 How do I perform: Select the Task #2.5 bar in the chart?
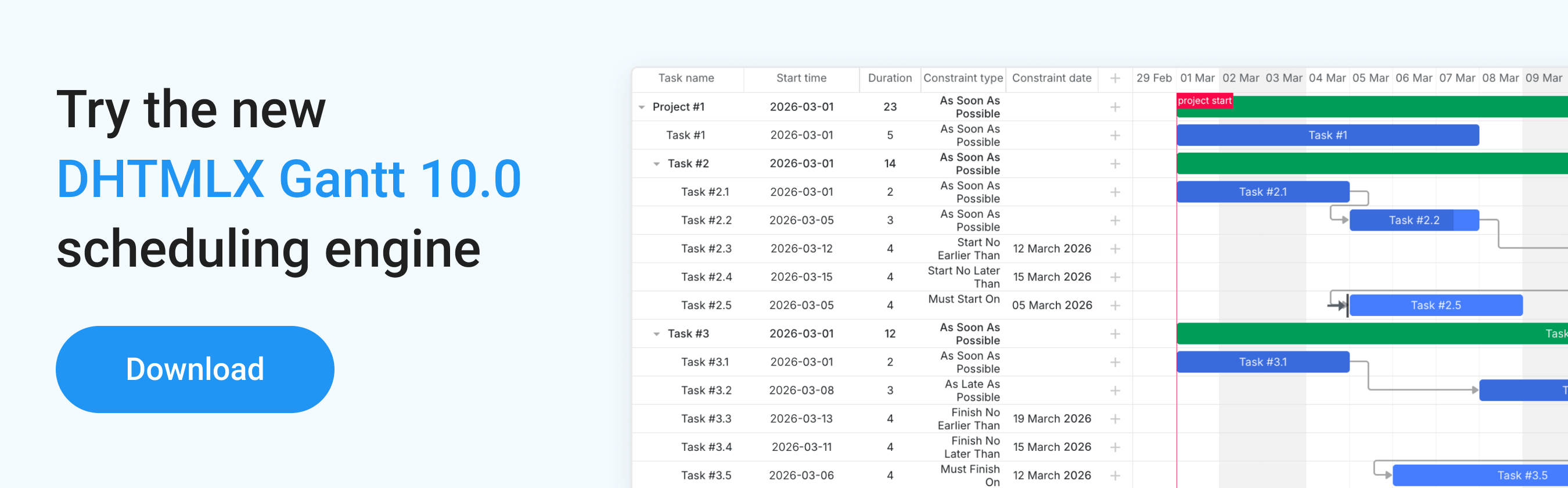(1436, 305)
